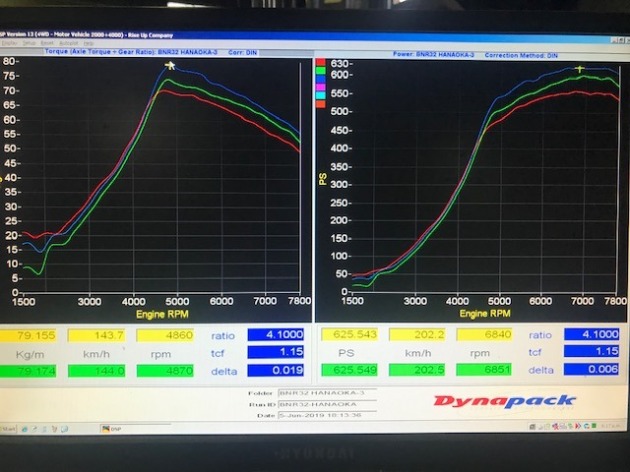Open the first menu in the menu bar
This screenshot has width=630, height=472.
(8, 43)
